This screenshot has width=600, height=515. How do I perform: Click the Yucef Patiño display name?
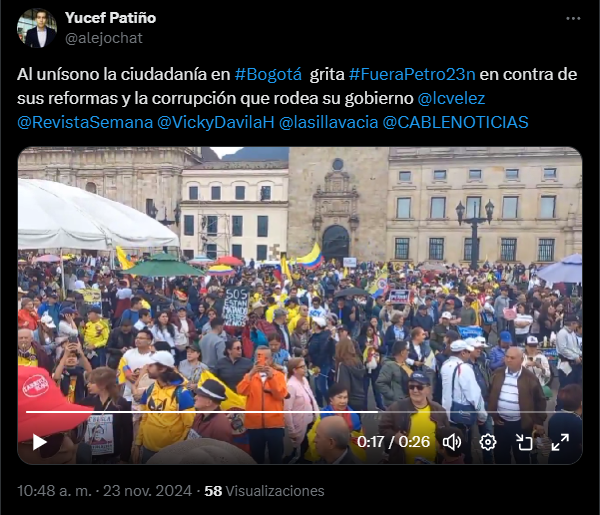[110, 18]
